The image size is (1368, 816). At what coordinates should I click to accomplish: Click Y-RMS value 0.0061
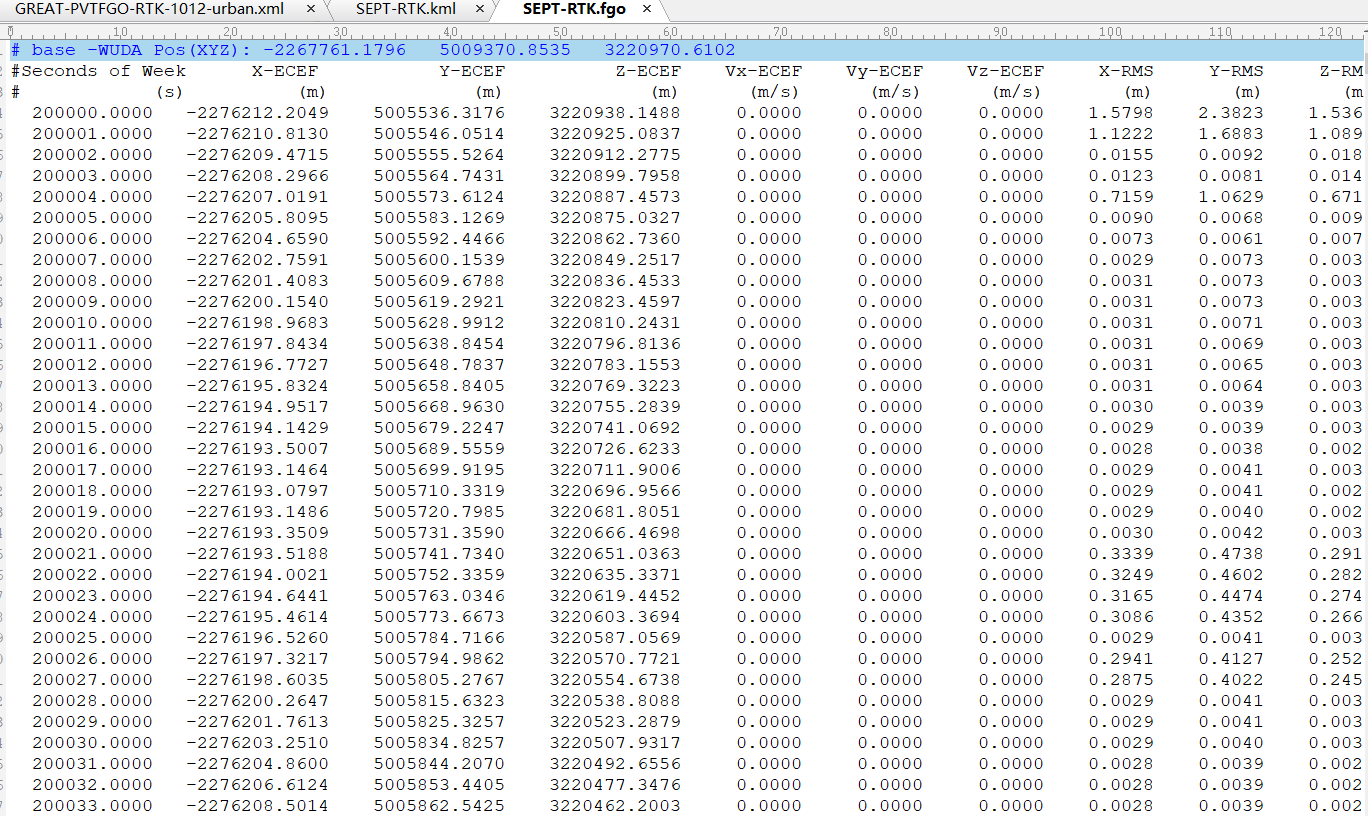[x=1231, y=239]
